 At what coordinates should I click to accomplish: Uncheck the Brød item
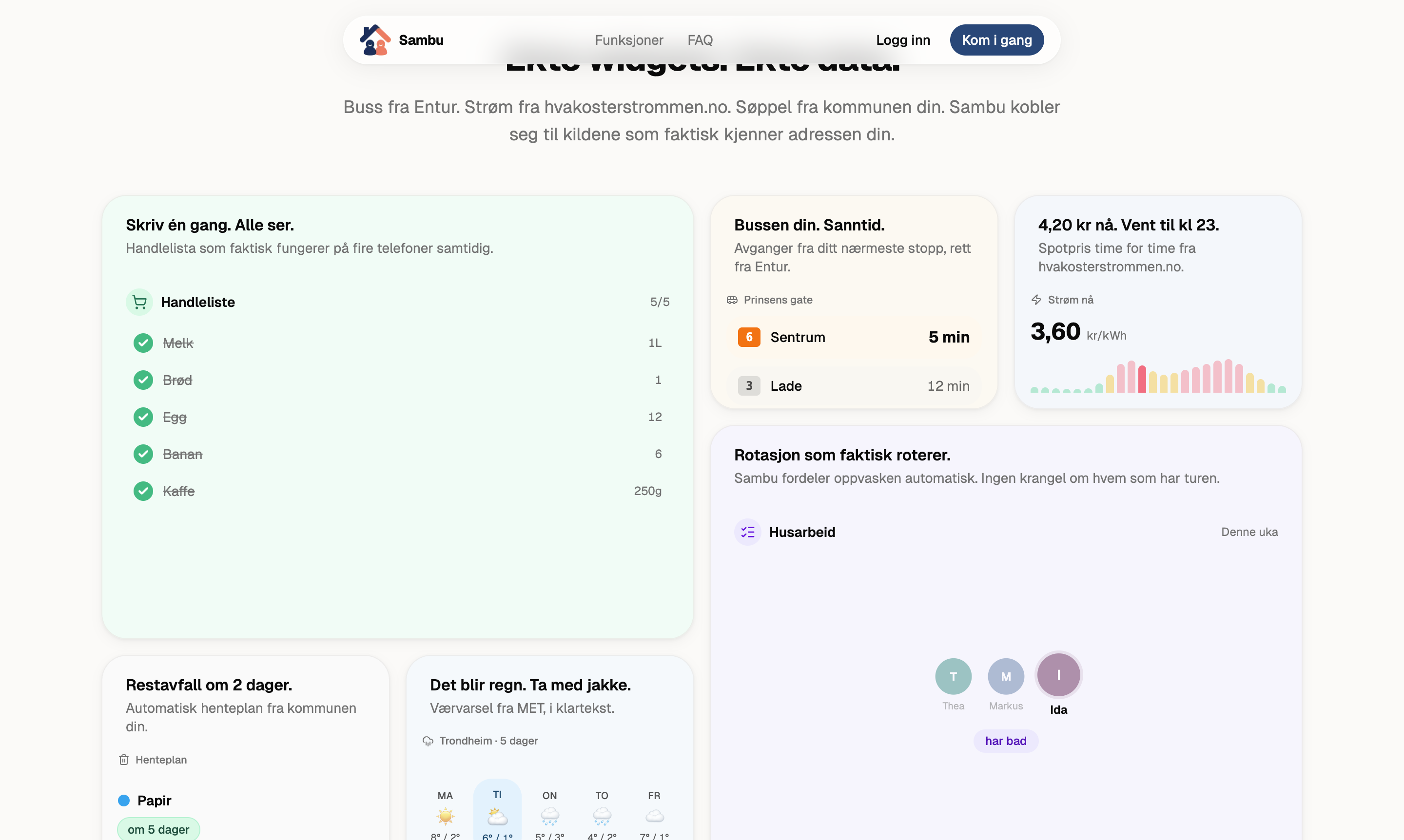[143, 380]
